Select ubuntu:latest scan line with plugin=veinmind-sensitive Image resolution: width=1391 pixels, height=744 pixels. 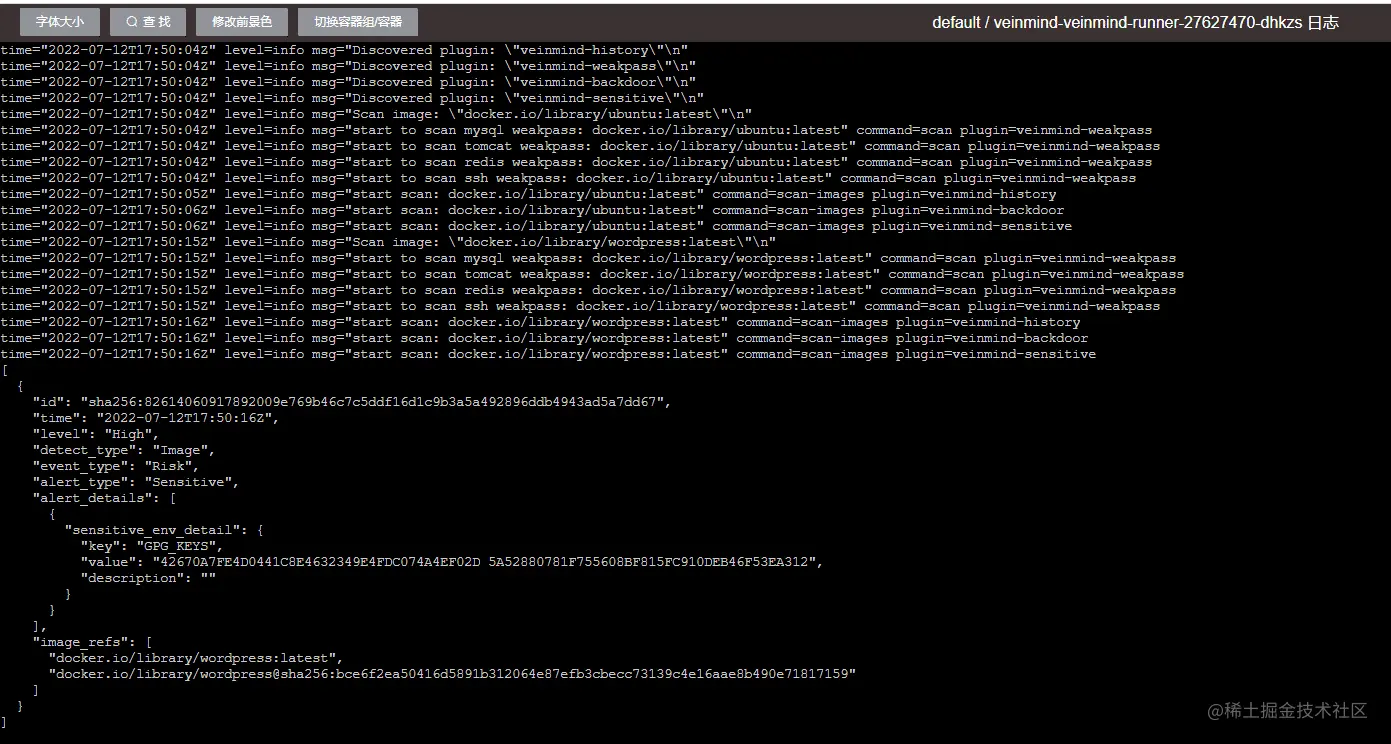[536, 226]
